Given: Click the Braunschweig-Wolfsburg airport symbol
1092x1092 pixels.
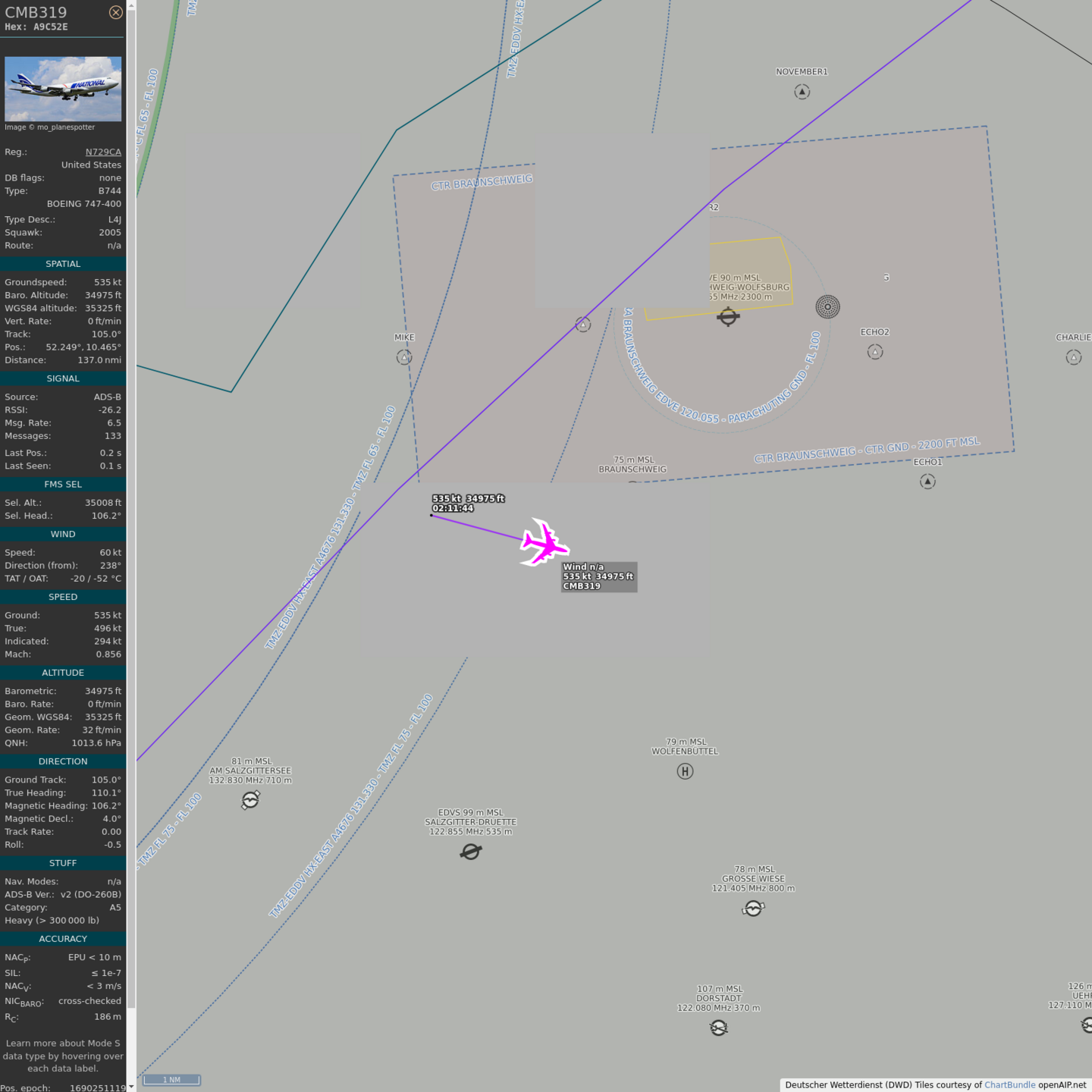Looking at the screenshot, I should pos(728,316).
